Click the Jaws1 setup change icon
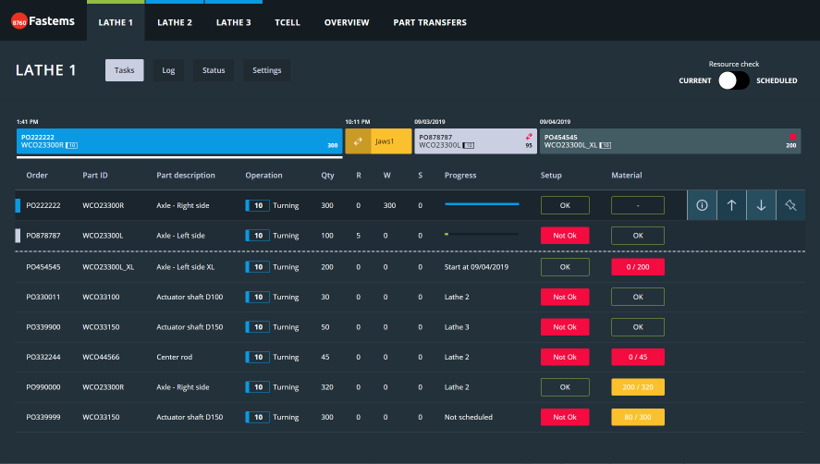Screen dimensions: 820x464 pos(359,141)
